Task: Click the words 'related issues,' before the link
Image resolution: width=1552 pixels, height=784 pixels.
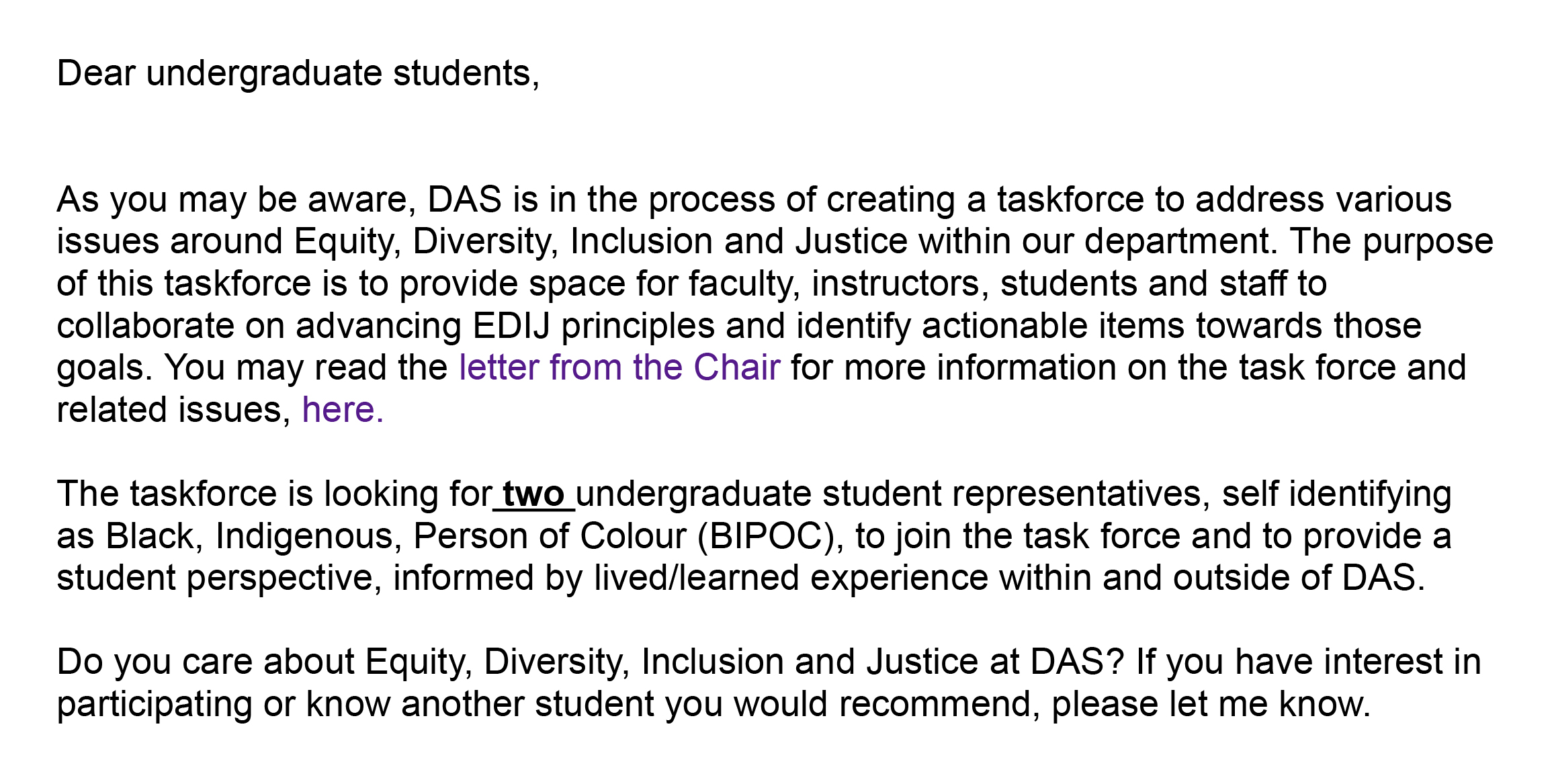Action: point(174,410)
